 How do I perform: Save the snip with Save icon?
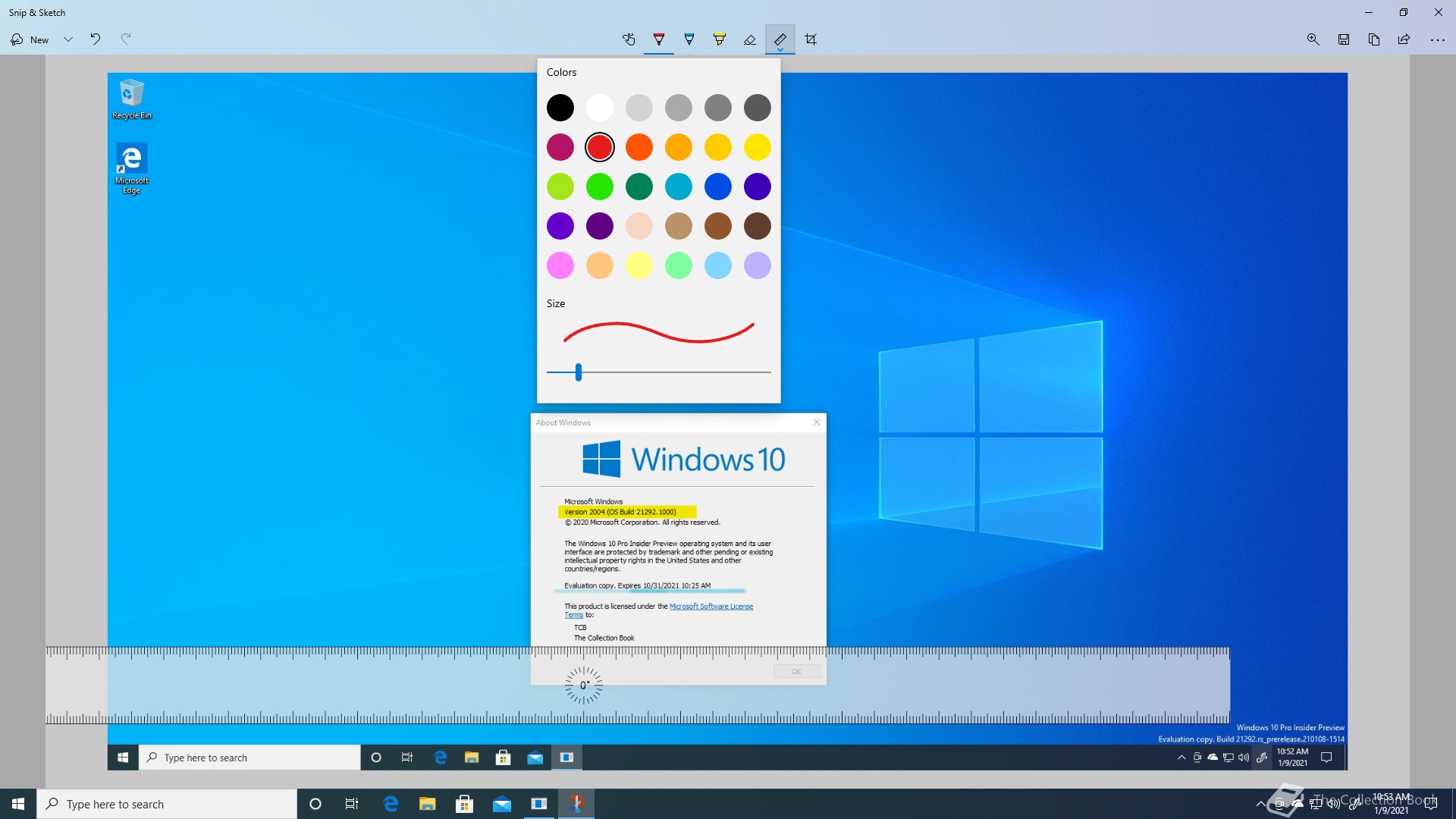tap(1344, 39)
